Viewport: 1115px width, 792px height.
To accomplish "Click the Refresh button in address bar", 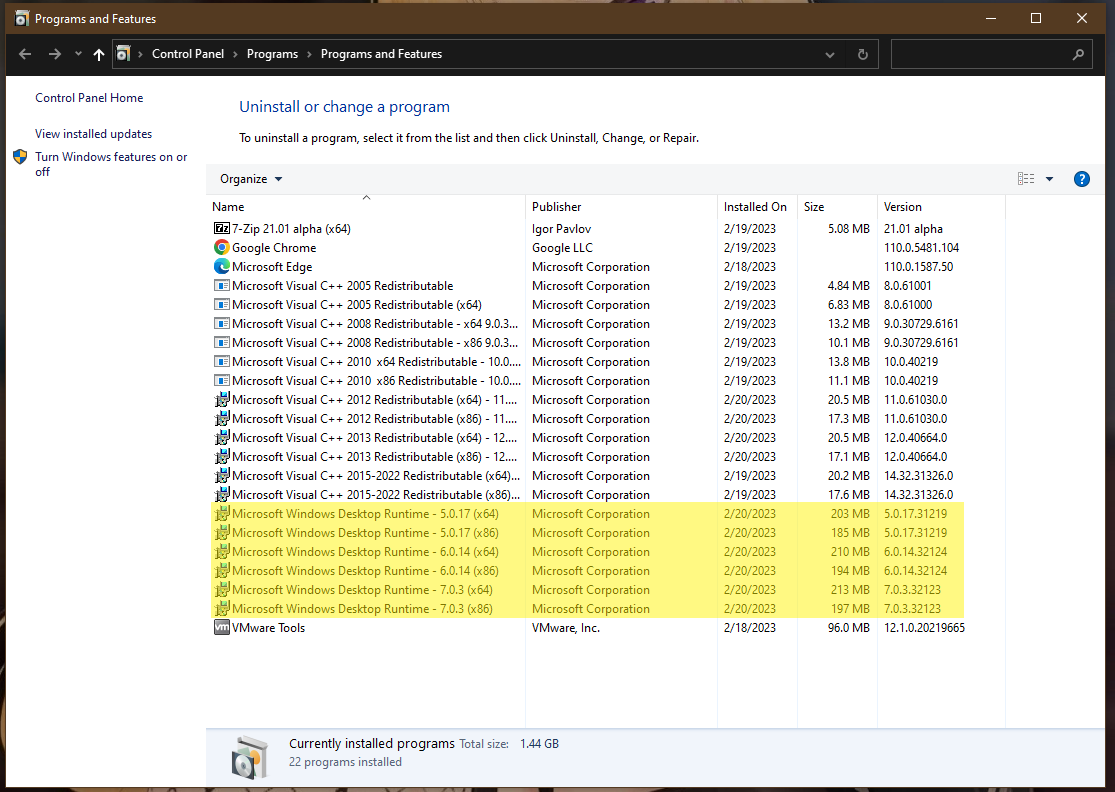I will pyautogui.click(x=862, y=54).
